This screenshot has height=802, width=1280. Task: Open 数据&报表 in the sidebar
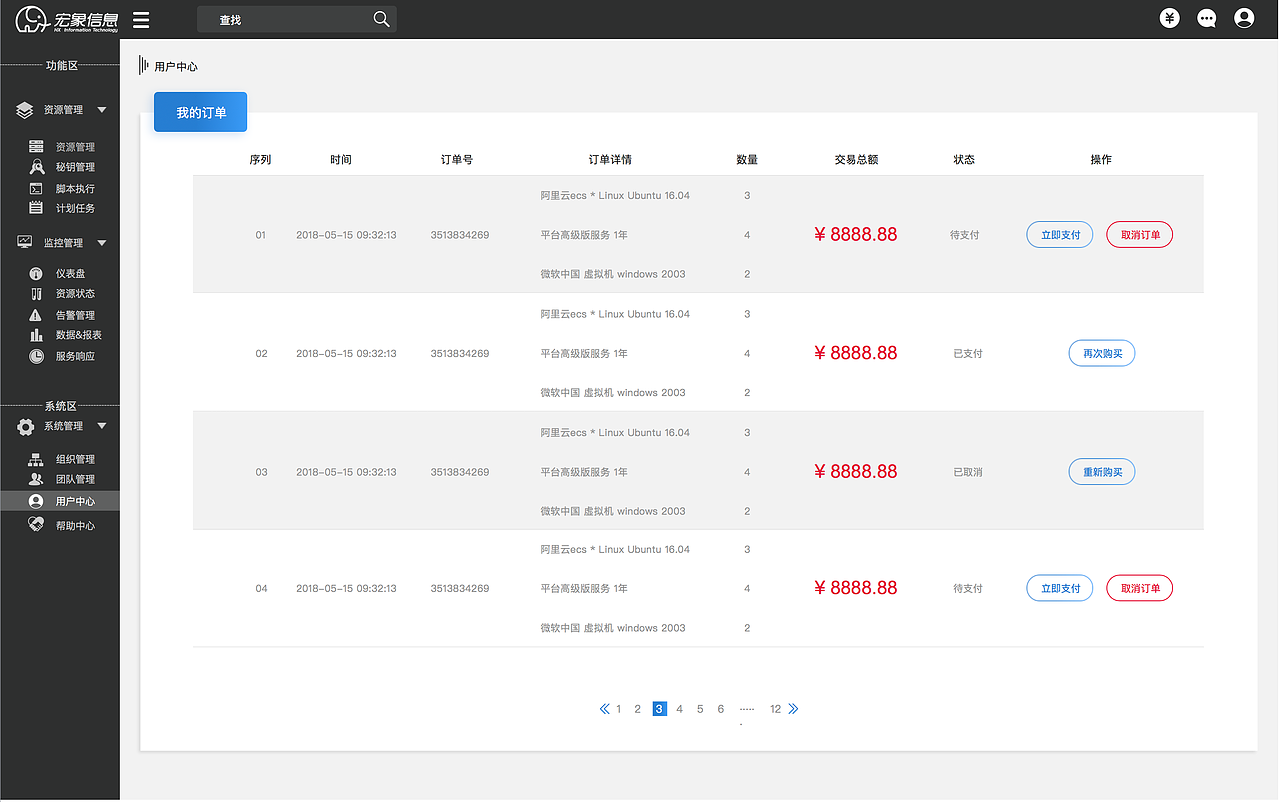tap(79, 336)
